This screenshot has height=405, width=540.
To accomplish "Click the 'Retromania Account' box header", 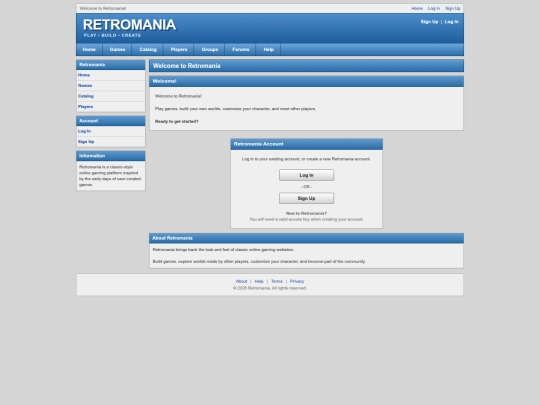I will click(x=307, y=144).
